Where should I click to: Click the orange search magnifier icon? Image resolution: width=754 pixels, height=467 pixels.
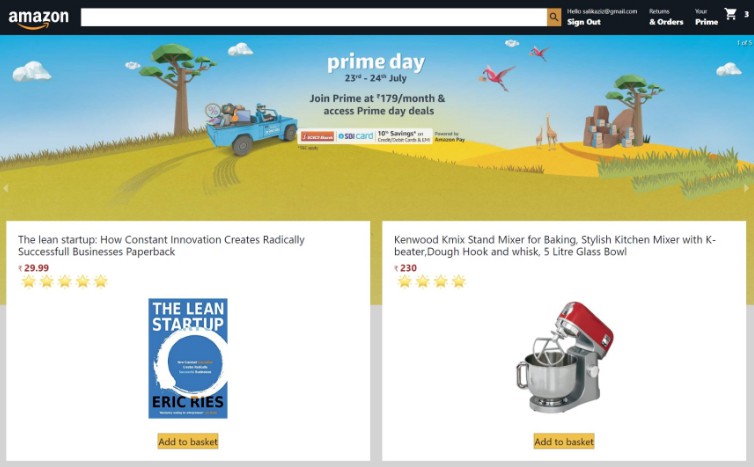tap(554, 17)
